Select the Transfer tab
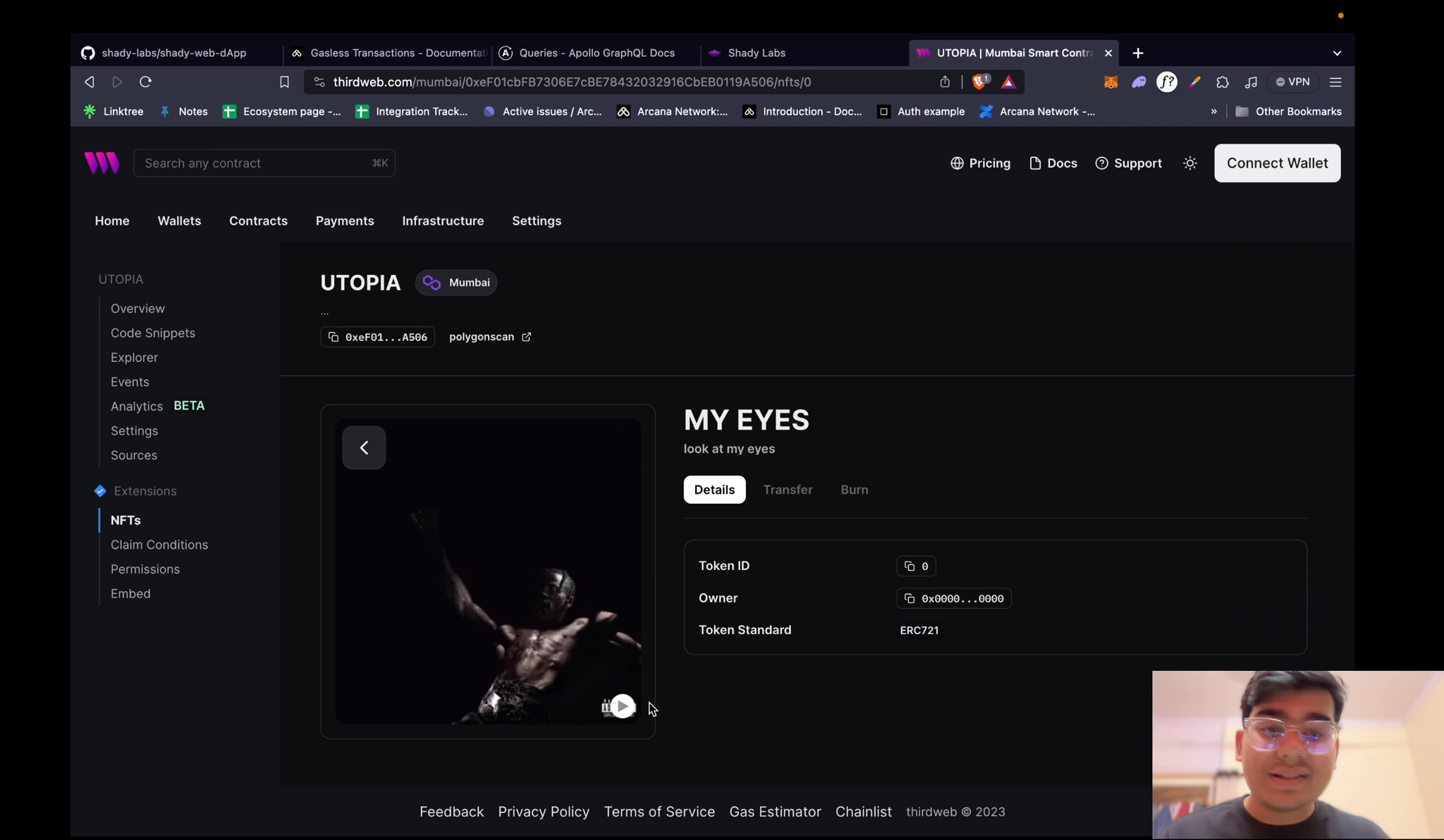Image resolution: width=1444 pixels, height=840 pixels. tap(788, 490)
